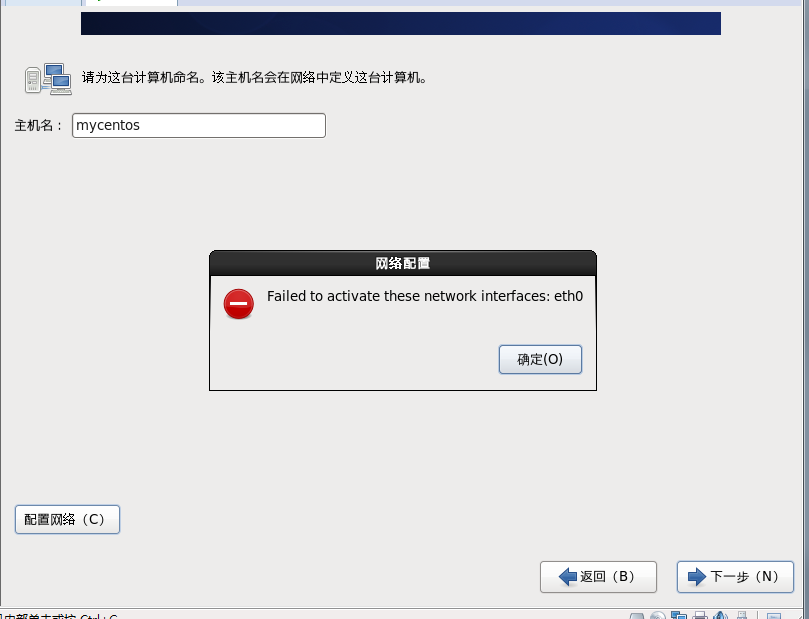This screenshot has height=619, width=809.
Task: Click the 返回 (B) back button
Action: tap(598, 576)
